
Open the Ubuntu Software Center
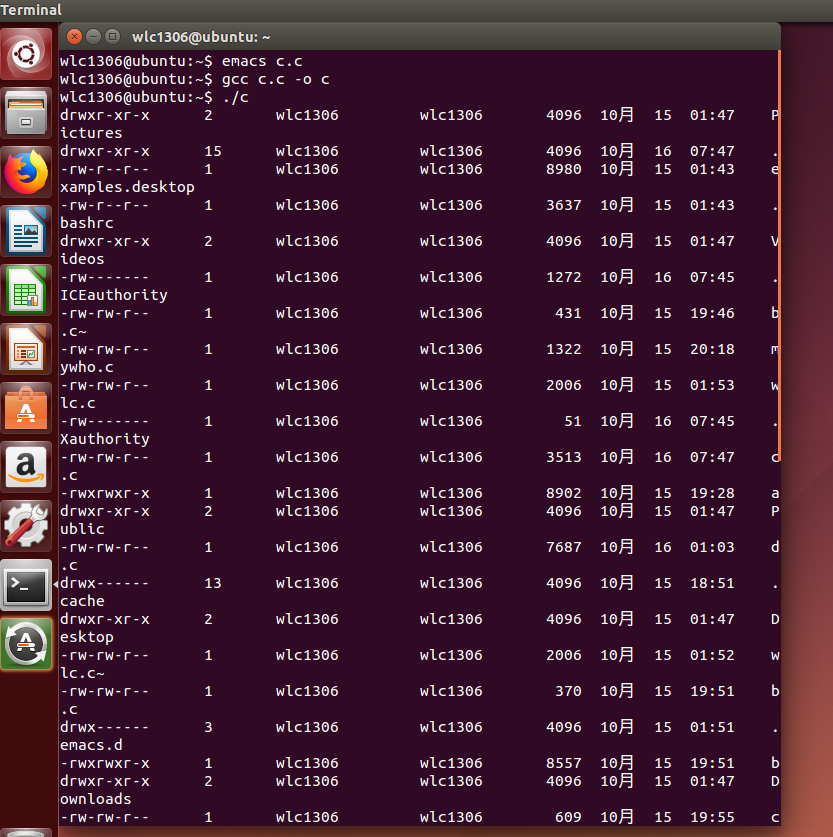click(x=26, y=408)
